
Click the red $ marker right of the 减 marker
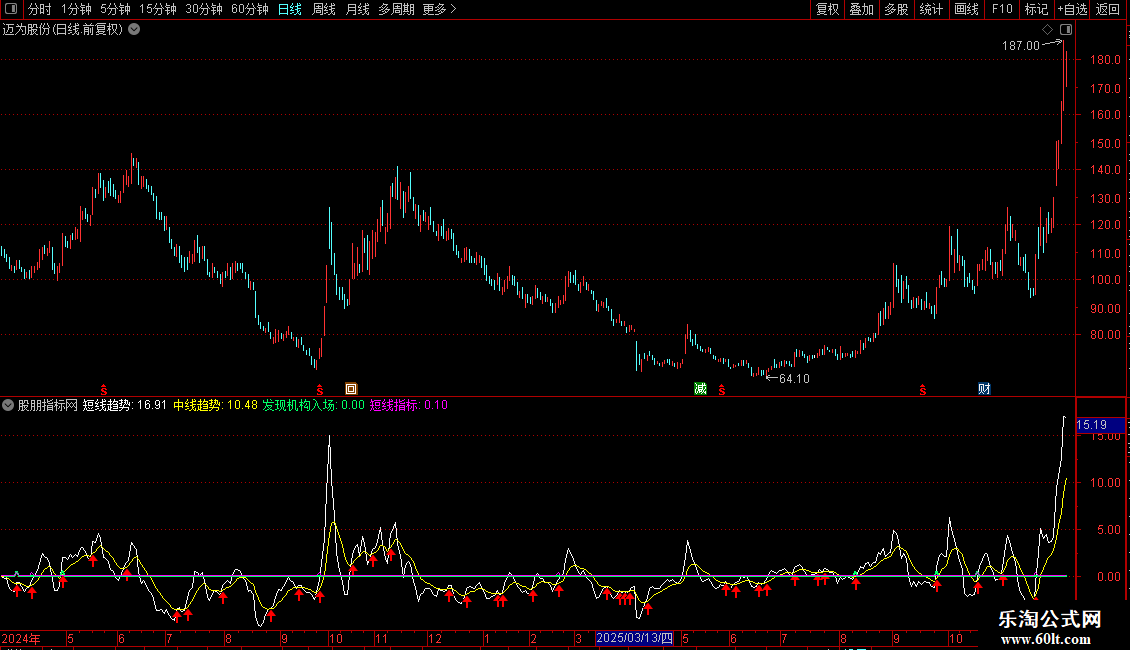click(x=721, y=389)
